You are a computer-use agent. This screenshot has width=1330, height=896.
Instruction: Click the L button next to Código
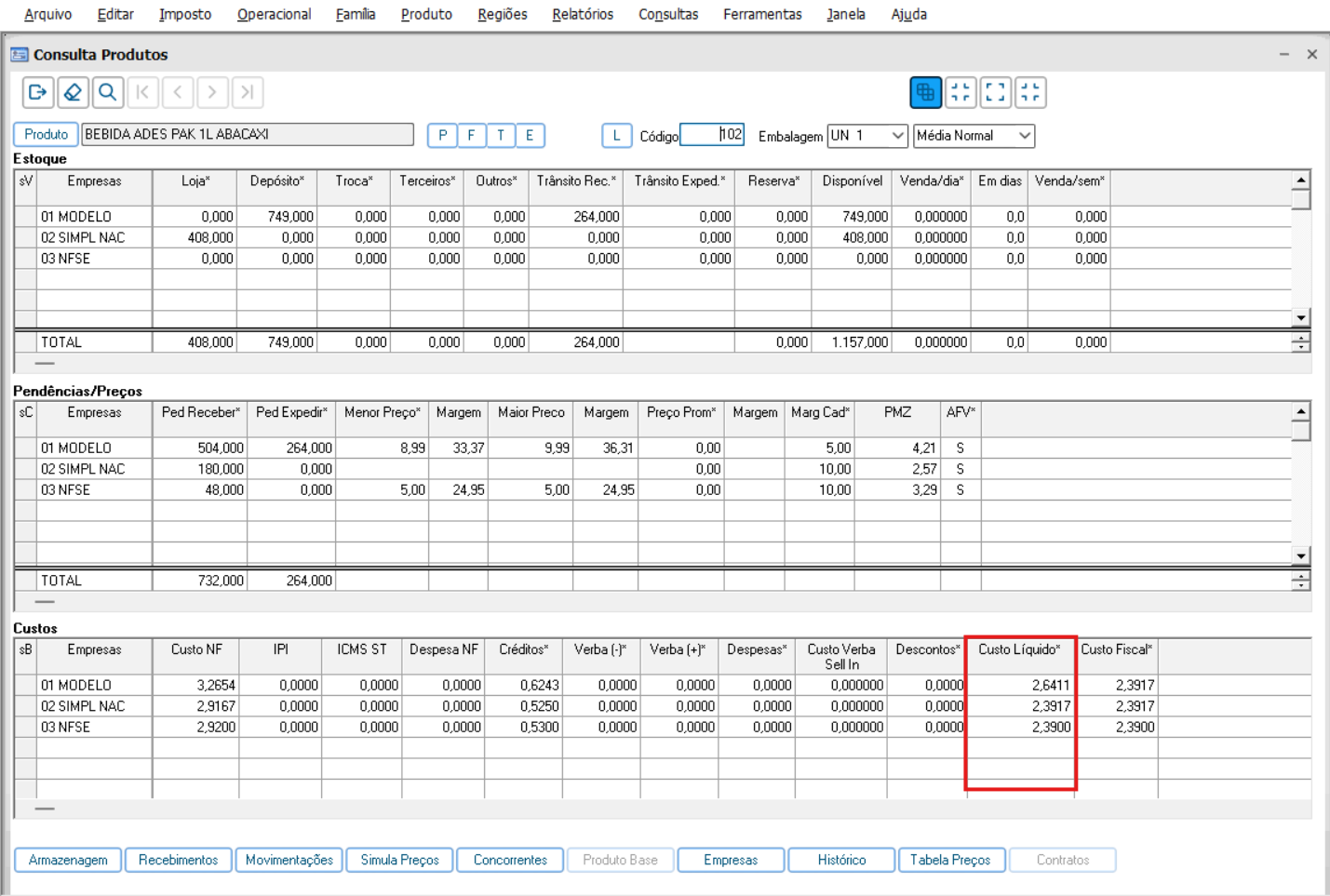[x=616, y=136]
